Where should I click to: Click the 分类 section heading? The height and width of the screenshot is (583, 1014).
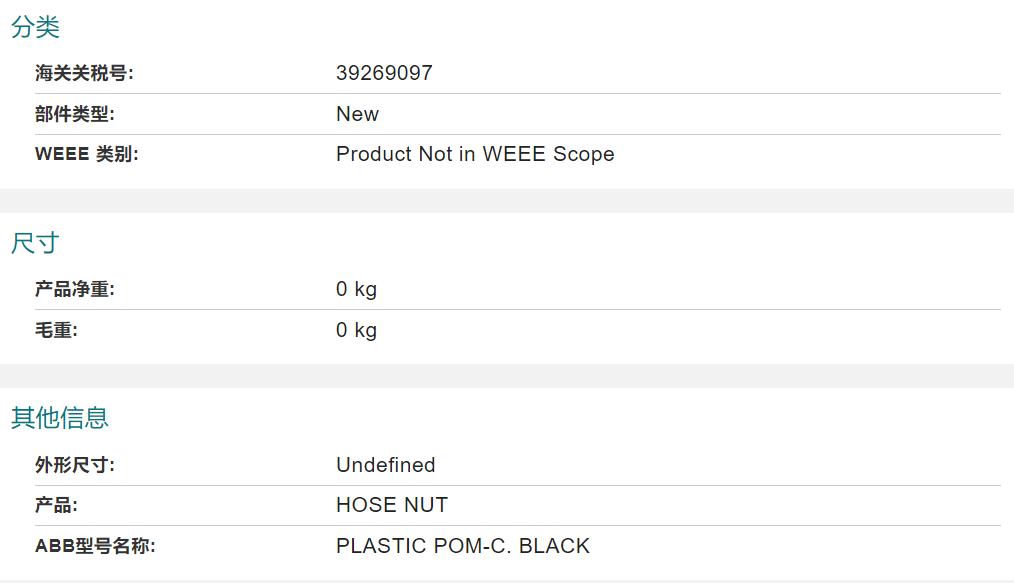coord(36,27)
